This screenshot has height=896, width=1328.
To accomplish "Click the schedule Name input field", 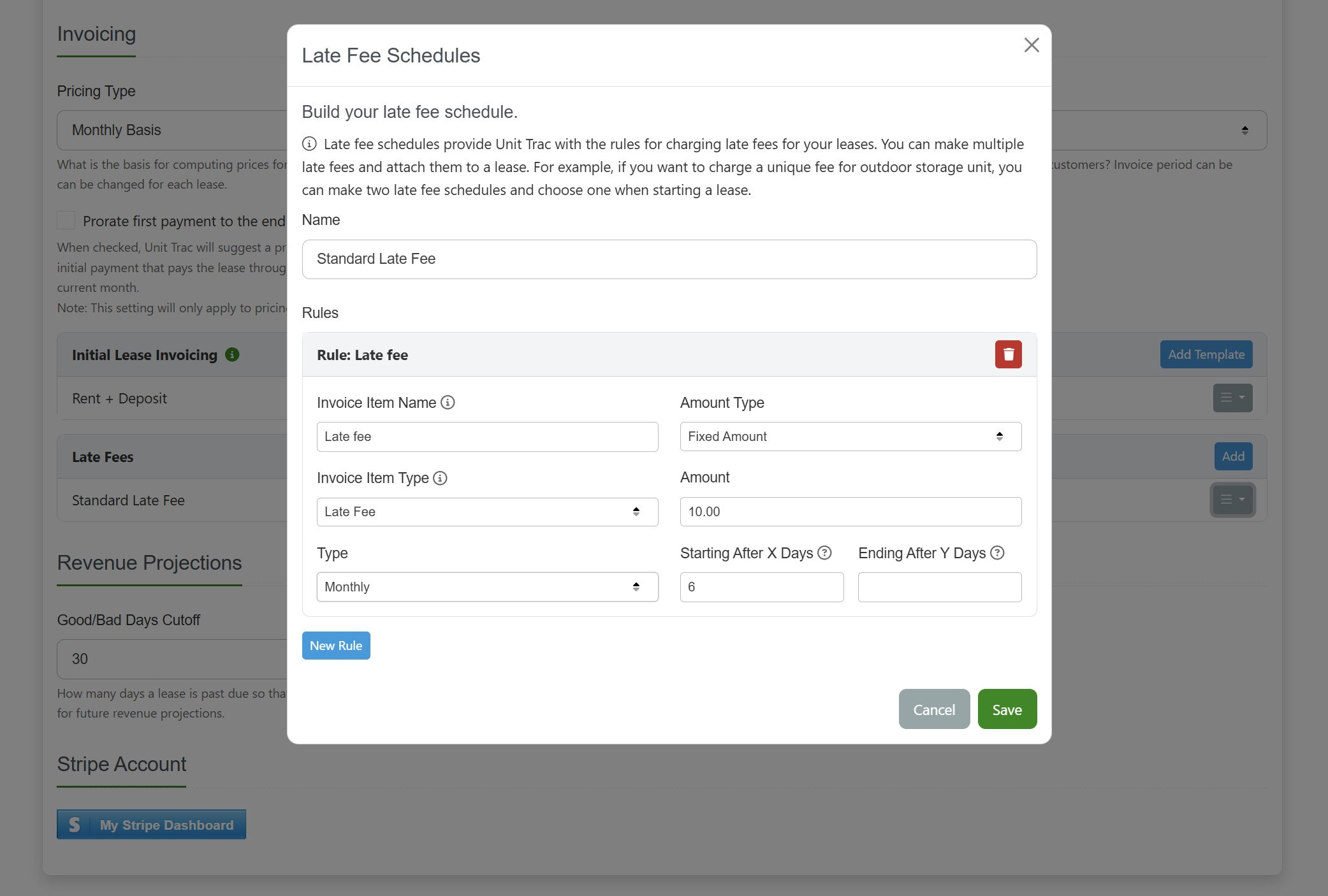I will click(669, 259).
